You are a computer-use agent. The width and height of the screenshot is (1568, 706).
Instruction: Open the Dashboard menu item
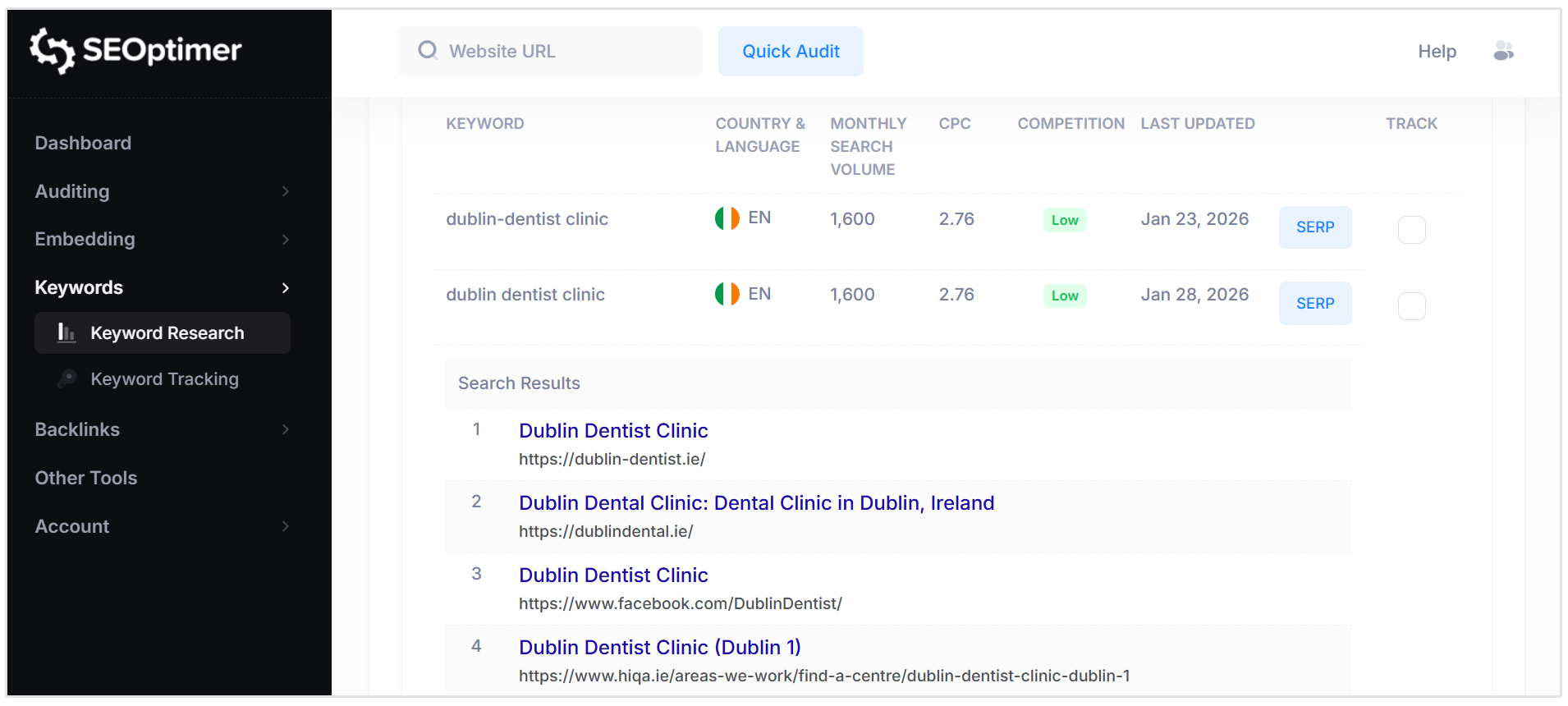(x=83, y=143)
